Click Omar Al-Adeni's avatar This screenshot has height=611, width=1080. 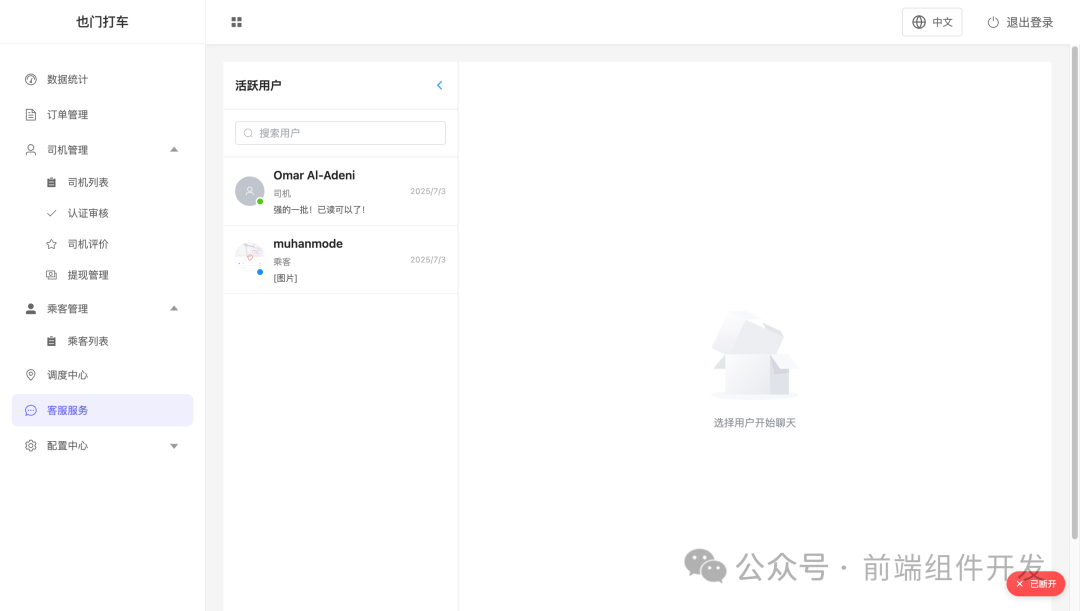click(x=249, y=191)
